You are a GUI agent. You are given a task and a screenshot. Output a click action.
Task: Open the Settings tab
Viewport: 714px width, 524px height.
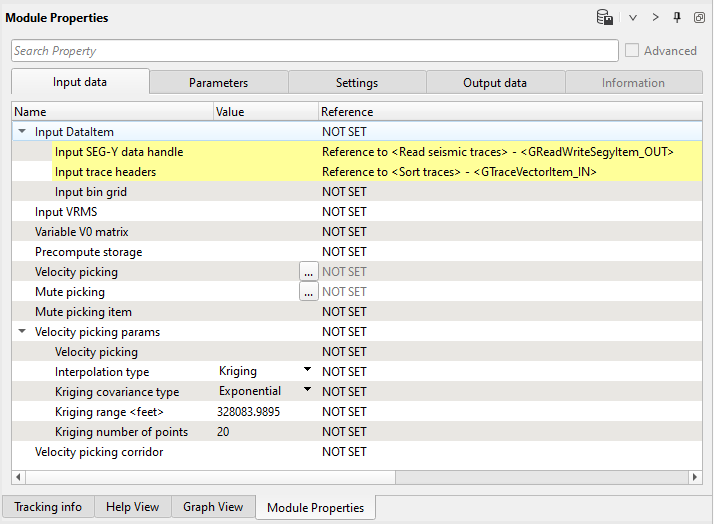pyautogui.click(x=357, y=83)
